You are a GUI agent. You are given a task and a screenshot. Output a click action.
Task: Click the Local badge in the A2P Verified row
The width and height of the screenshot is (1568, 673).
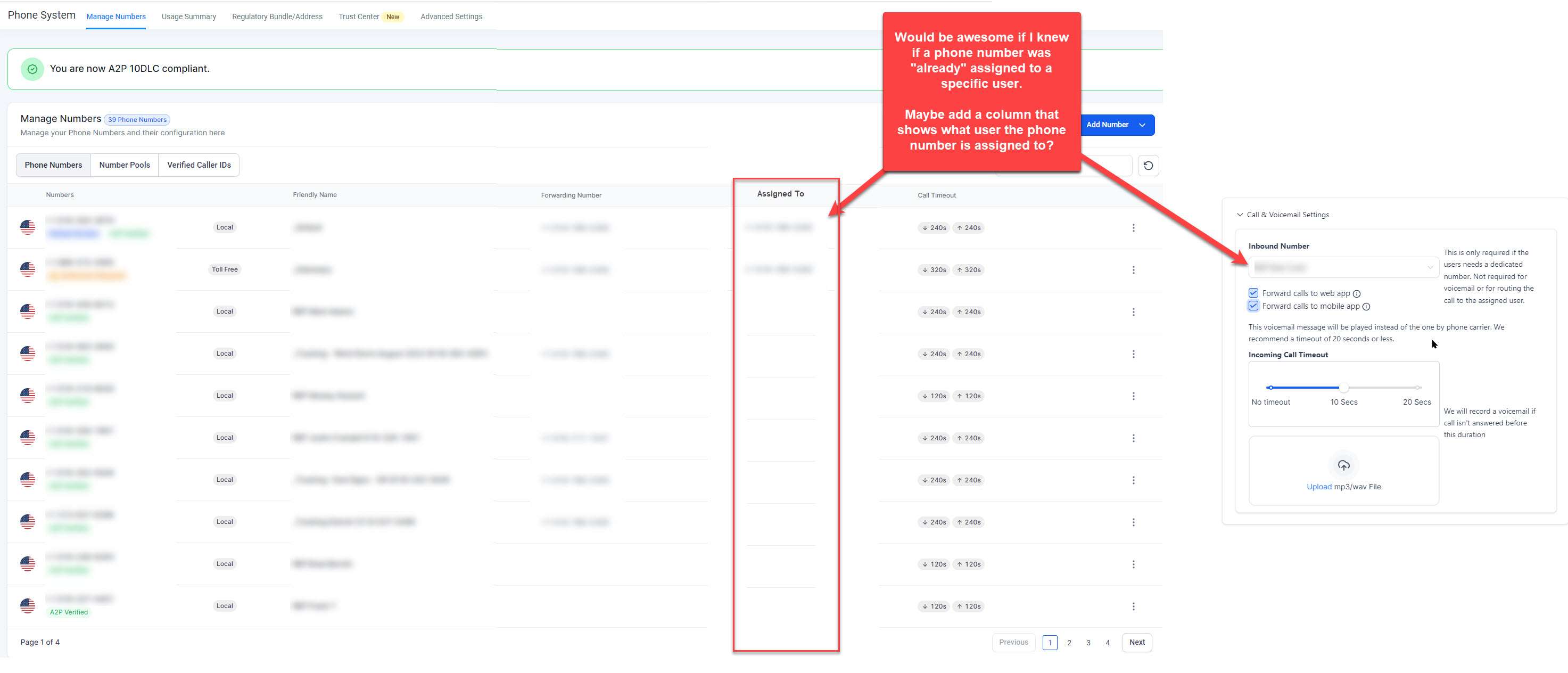[x=225, y=606]
